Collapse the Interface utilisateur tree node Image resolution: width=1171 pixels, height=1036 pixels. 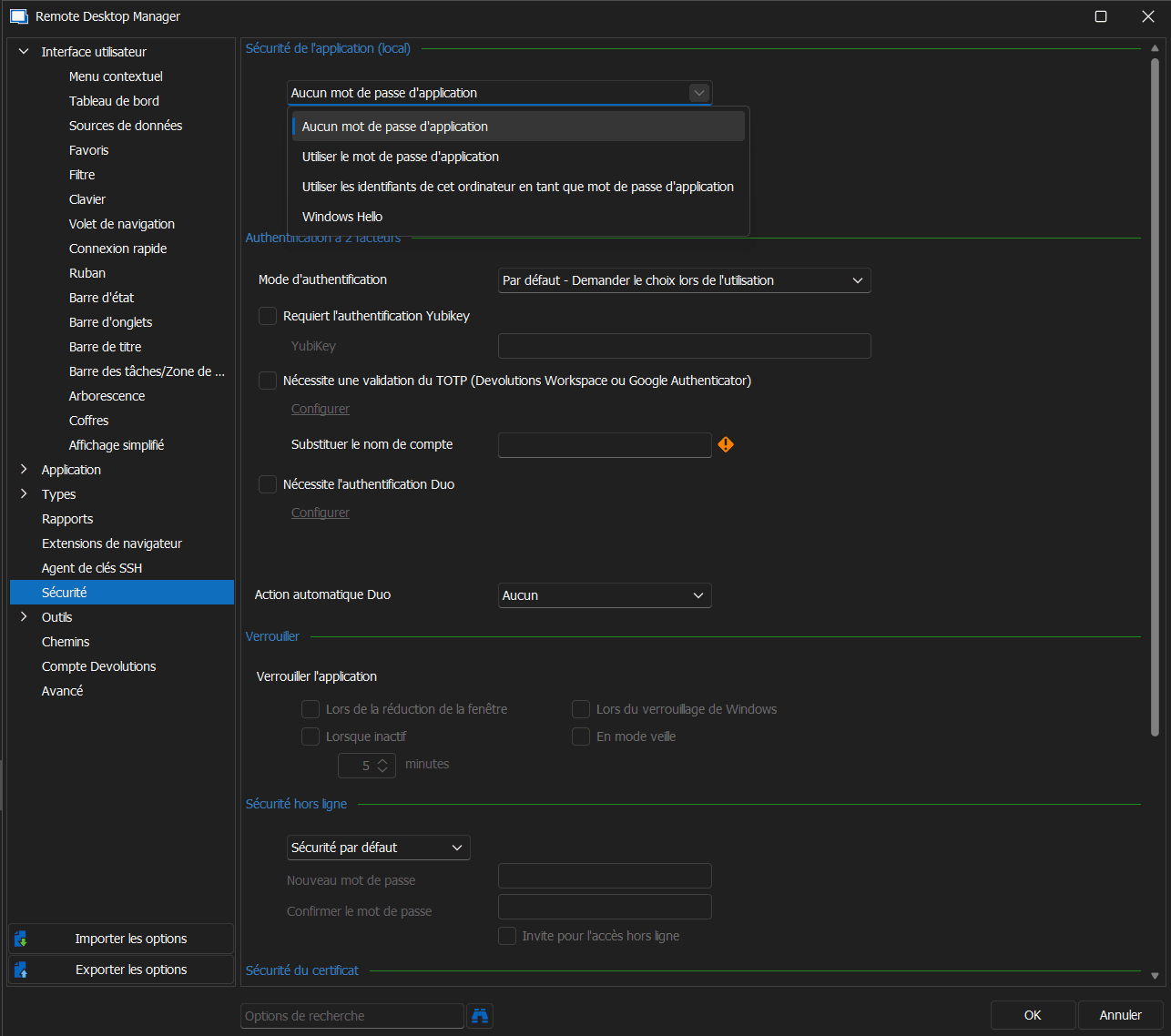coord(24,52)
